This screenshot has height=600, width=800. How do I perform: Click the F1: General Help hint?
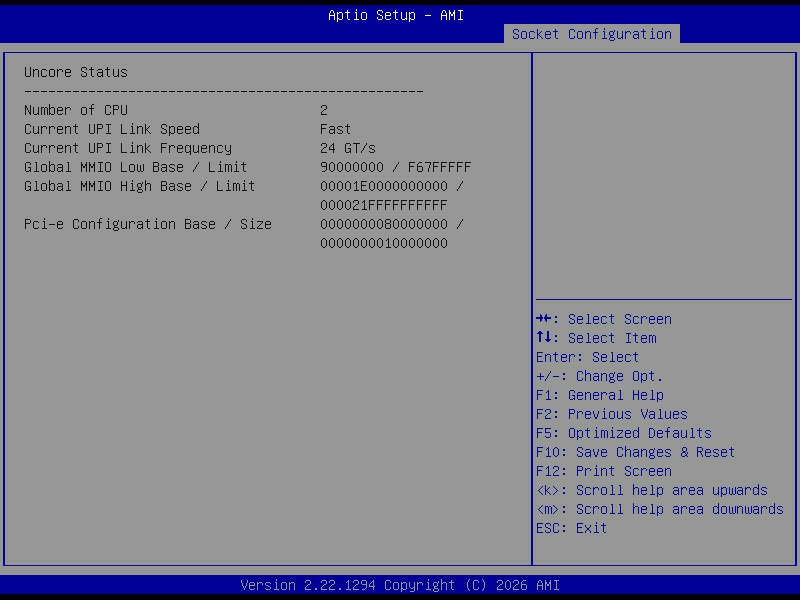point(599,395)
